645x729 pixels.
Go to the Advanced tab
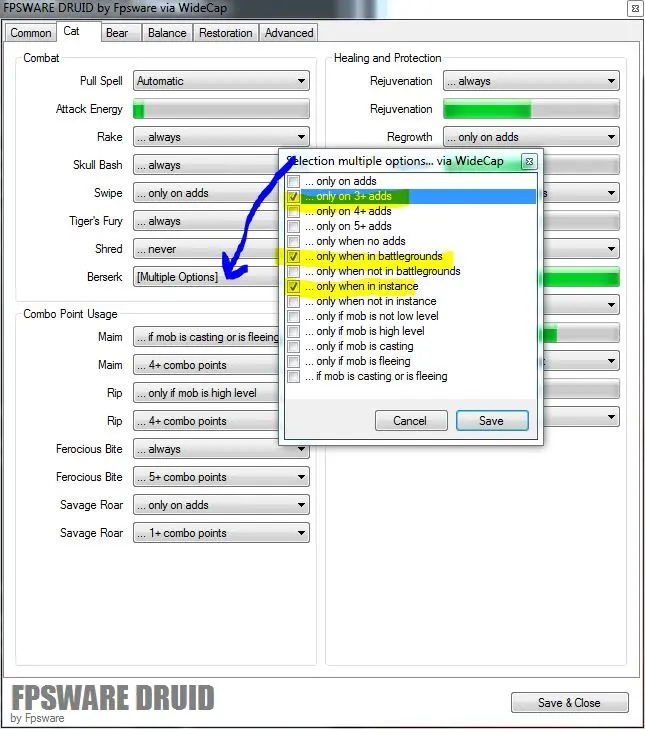[289, 33]
